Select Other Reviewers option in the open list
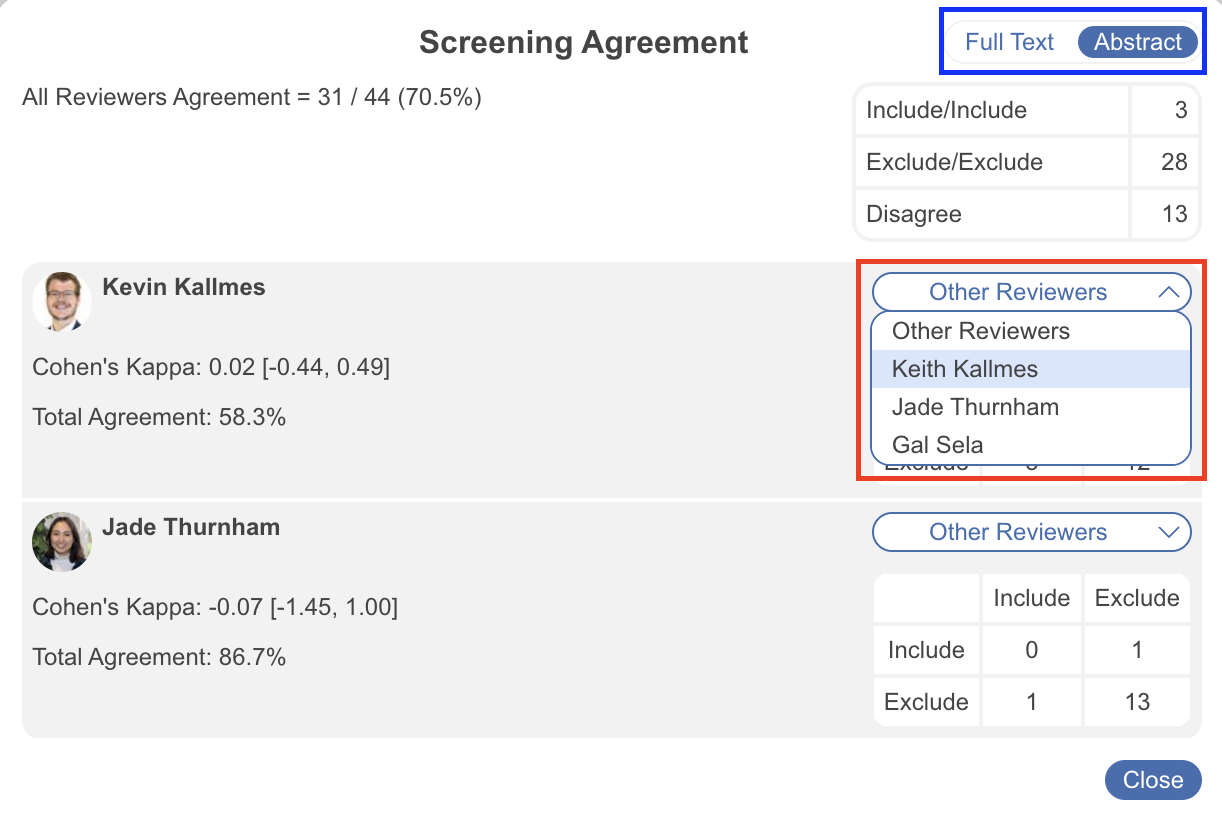Image resolution: width=1222 pixels, height=814 pixels. click(x=981, y=331)
